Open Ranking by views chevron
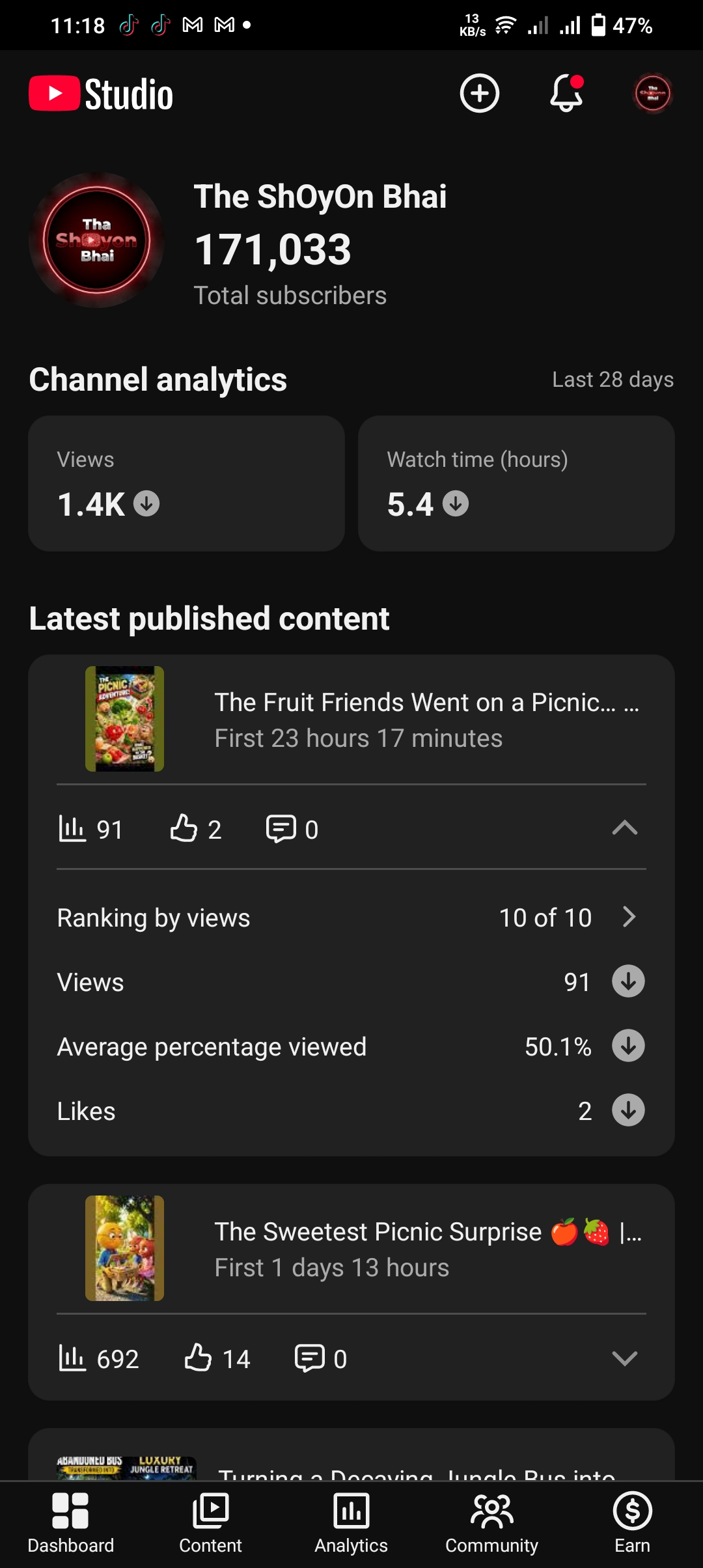The height and width of the screenshot is (1568, 703). [x=629, y=917]
